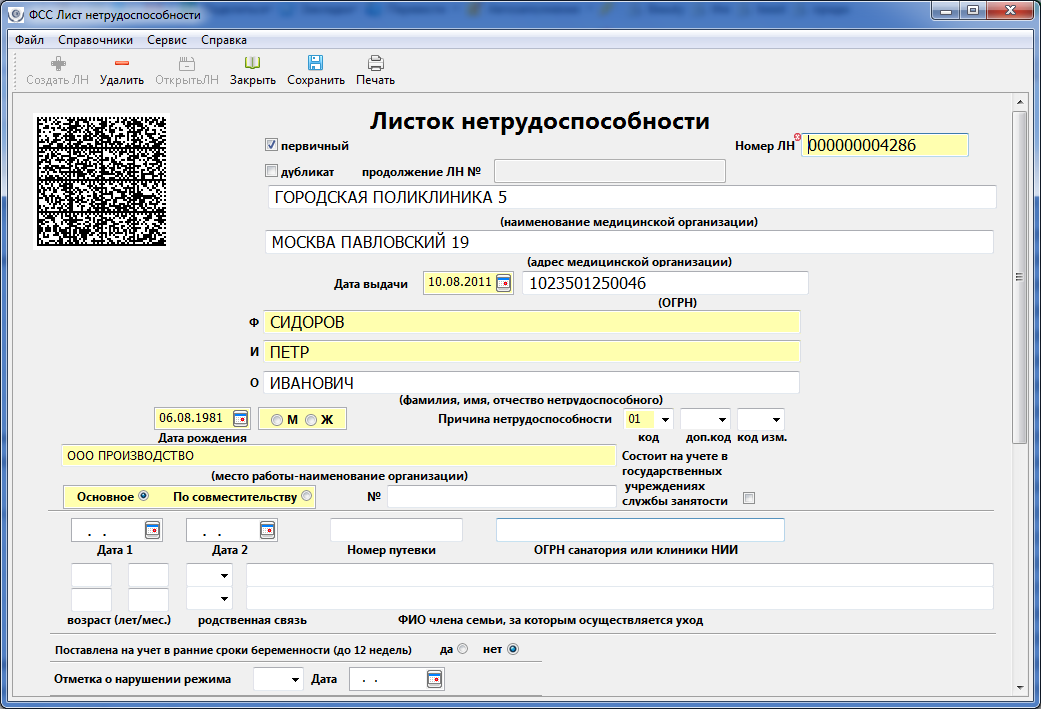1041x709 pixels.
Task: Maximize the ФСС Лист нетрудоспособности window
Action: (973, 10)
